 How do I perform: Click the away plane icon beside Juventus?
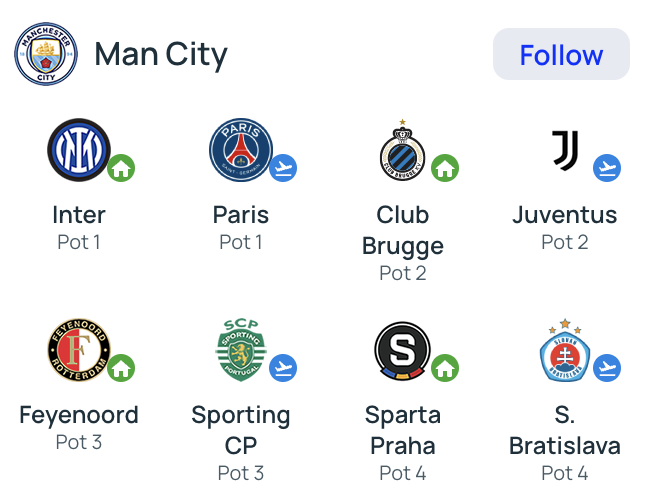[607, 168]
